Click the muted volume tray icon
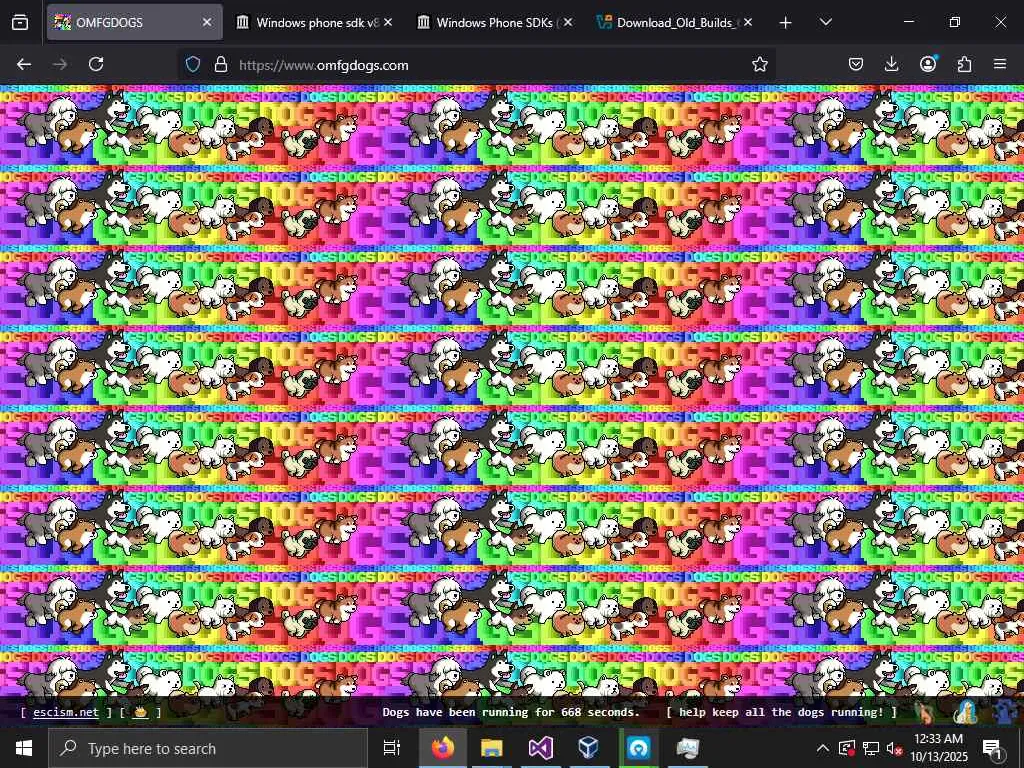The image size is (1024, 768). click(x=895, y=748)
